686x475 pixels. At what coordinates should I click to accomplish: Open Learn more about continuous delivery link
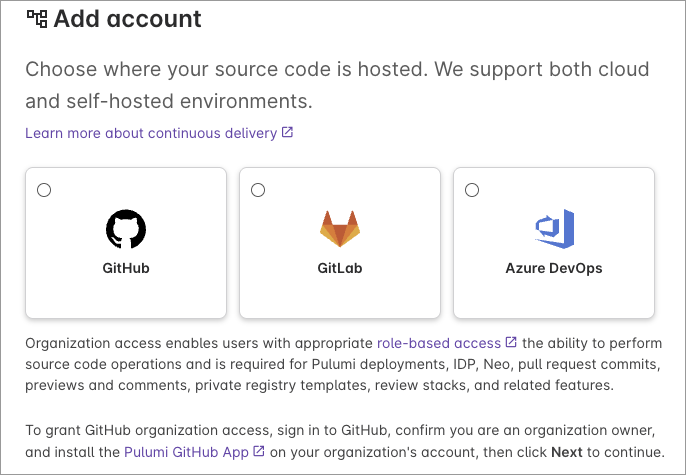[151, 133]
